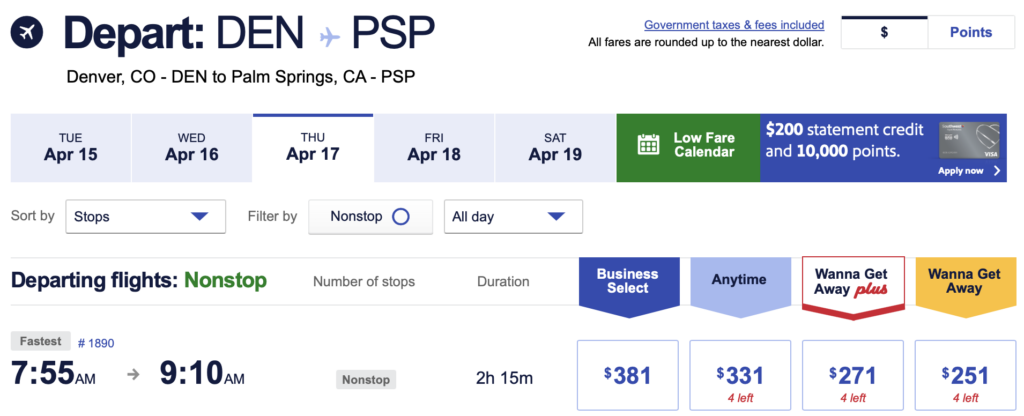Pick the $251 Wanna Get Away fare
The image size is (1024, 416).
point(965,376)
